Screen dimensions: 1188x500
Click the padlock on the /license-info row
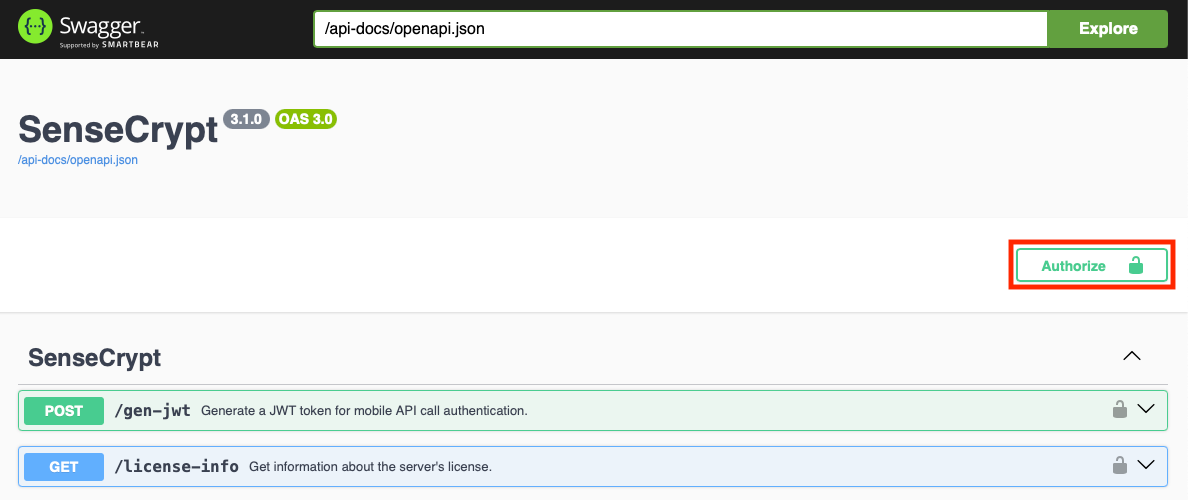click(x=1120, y=465)
